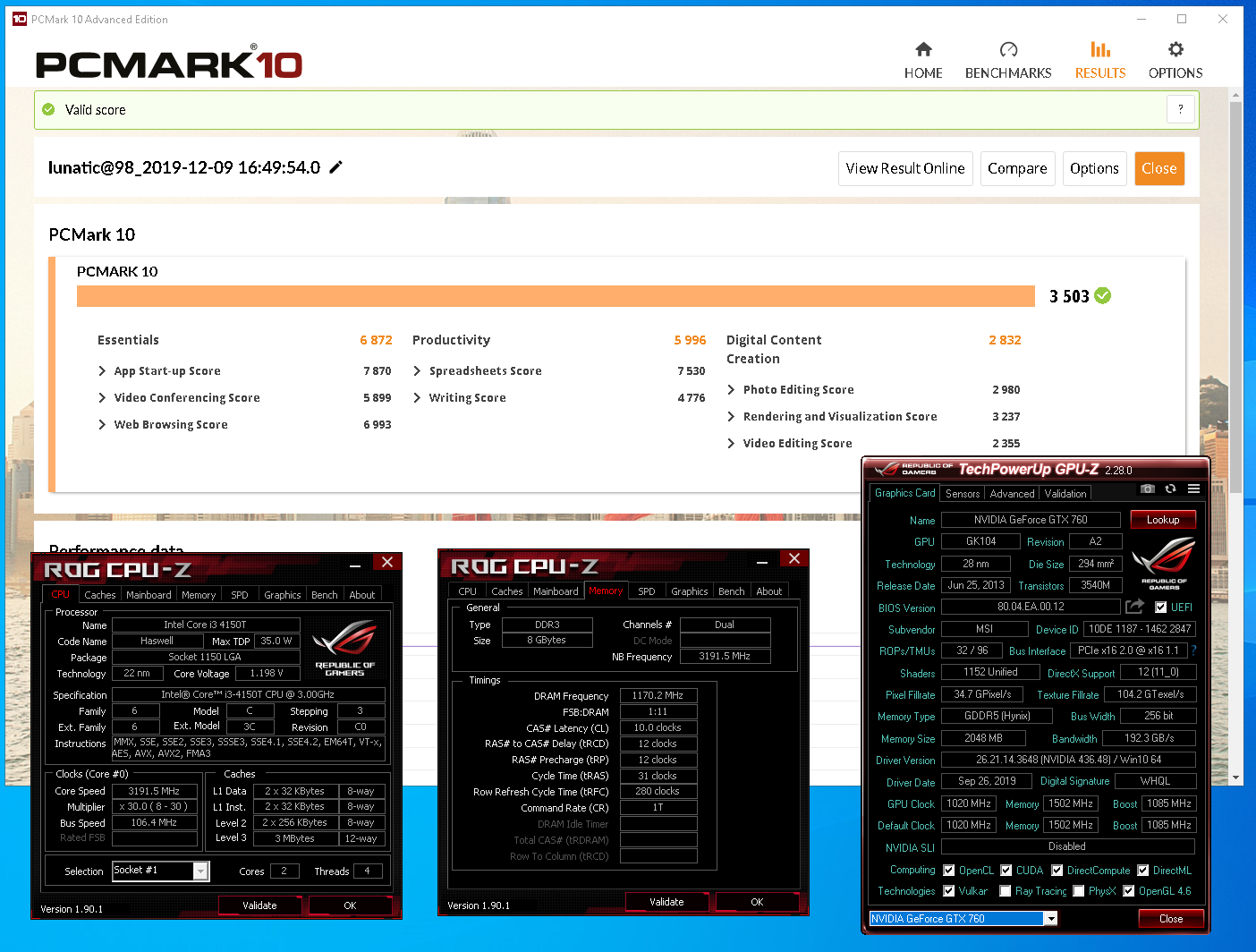Click OK in CPU-Z Memory window
Screen dimensions: 1256x952
[x=757, y=902]
